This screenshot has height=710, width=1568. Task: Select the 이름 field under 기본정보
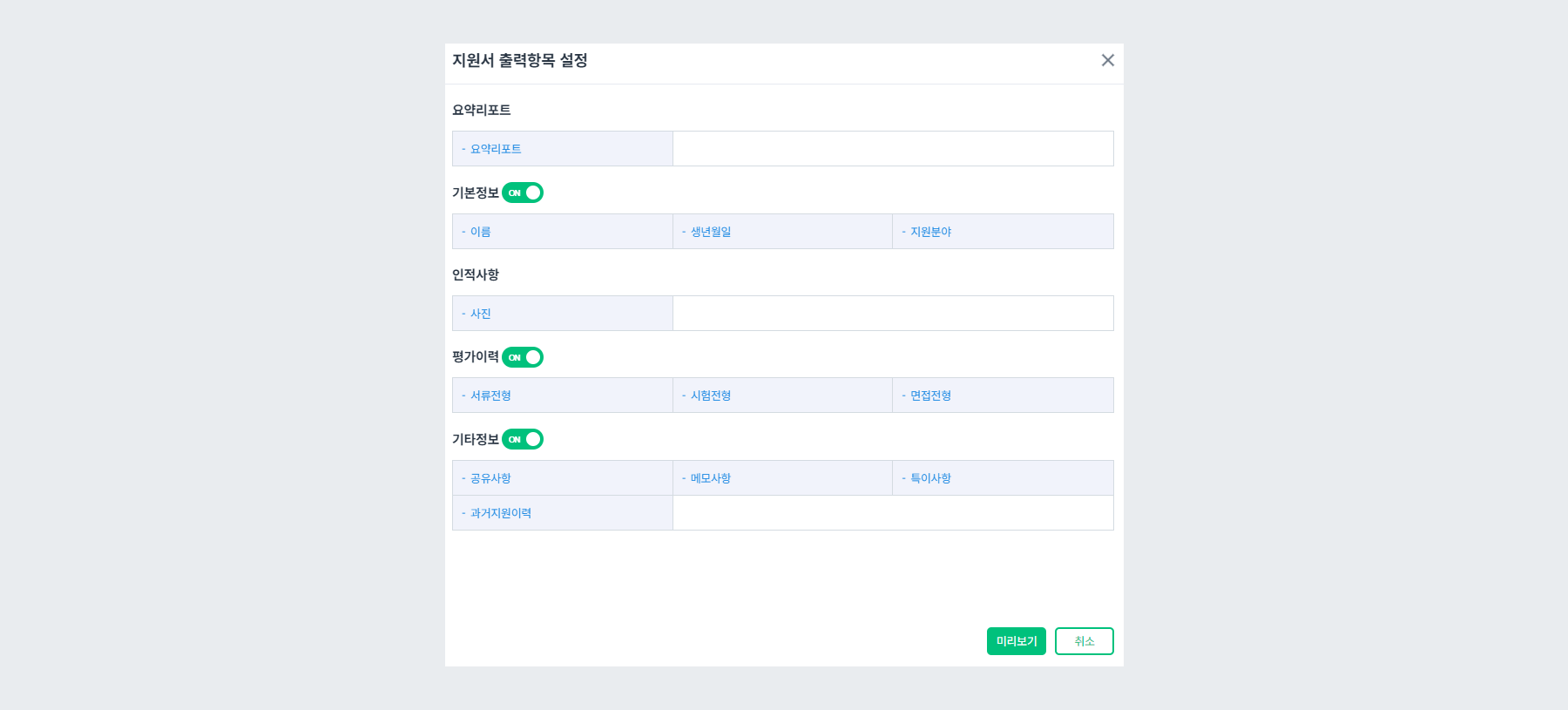pos(562,231)
